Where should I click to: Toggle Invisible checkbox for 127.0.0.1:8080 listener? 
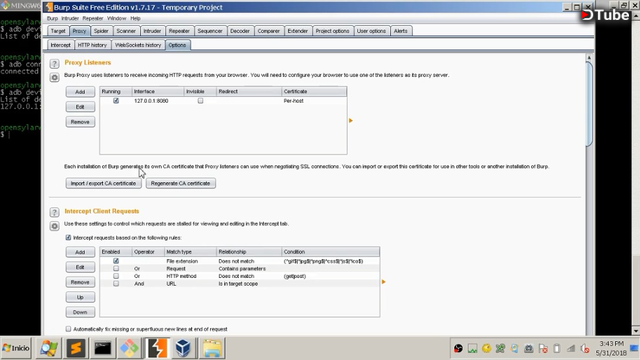200,101
